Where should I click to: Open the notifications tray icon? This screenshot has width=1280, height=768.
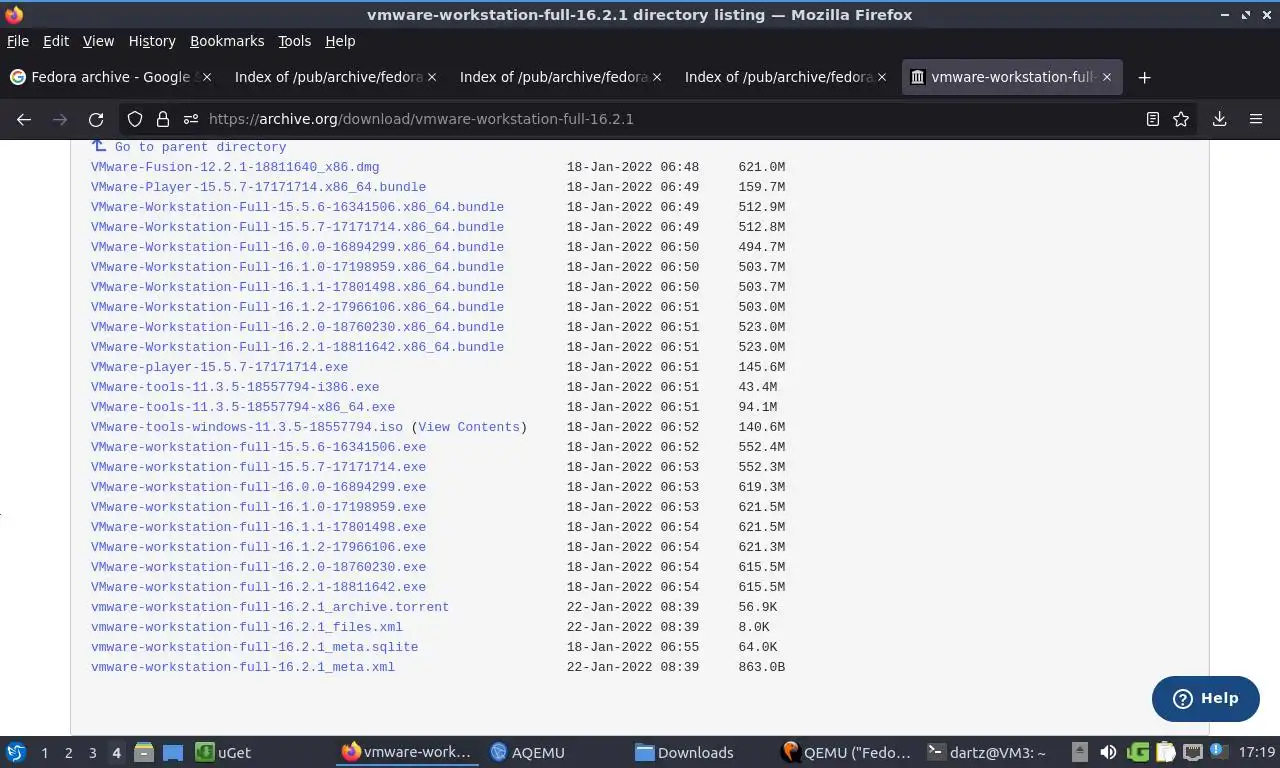click(1219, 752)
